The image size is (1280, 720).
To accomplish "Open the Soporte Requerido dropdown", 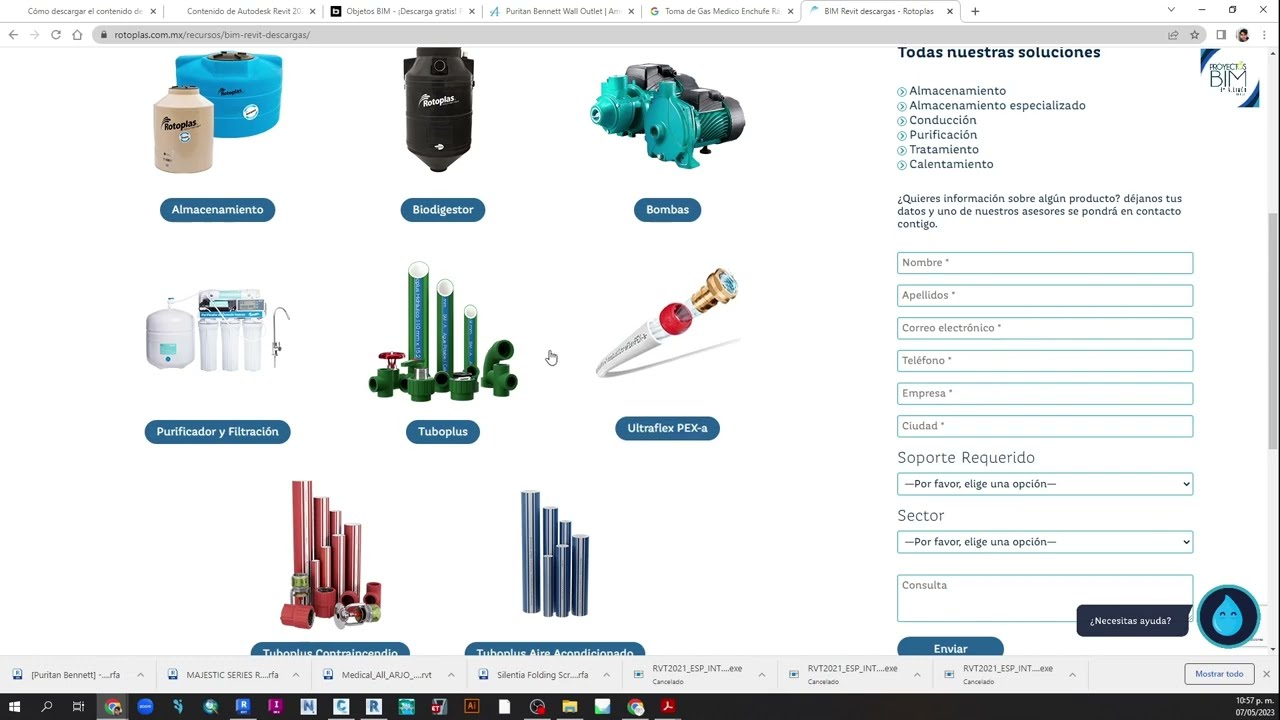I will pyautogui.click(x=1045, y=484).
